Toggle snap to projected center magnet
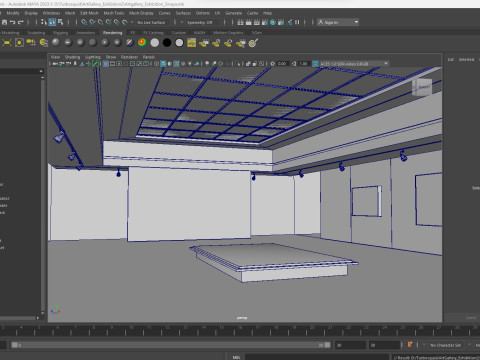The image size is (480, 360). click(x=108, y=22)
